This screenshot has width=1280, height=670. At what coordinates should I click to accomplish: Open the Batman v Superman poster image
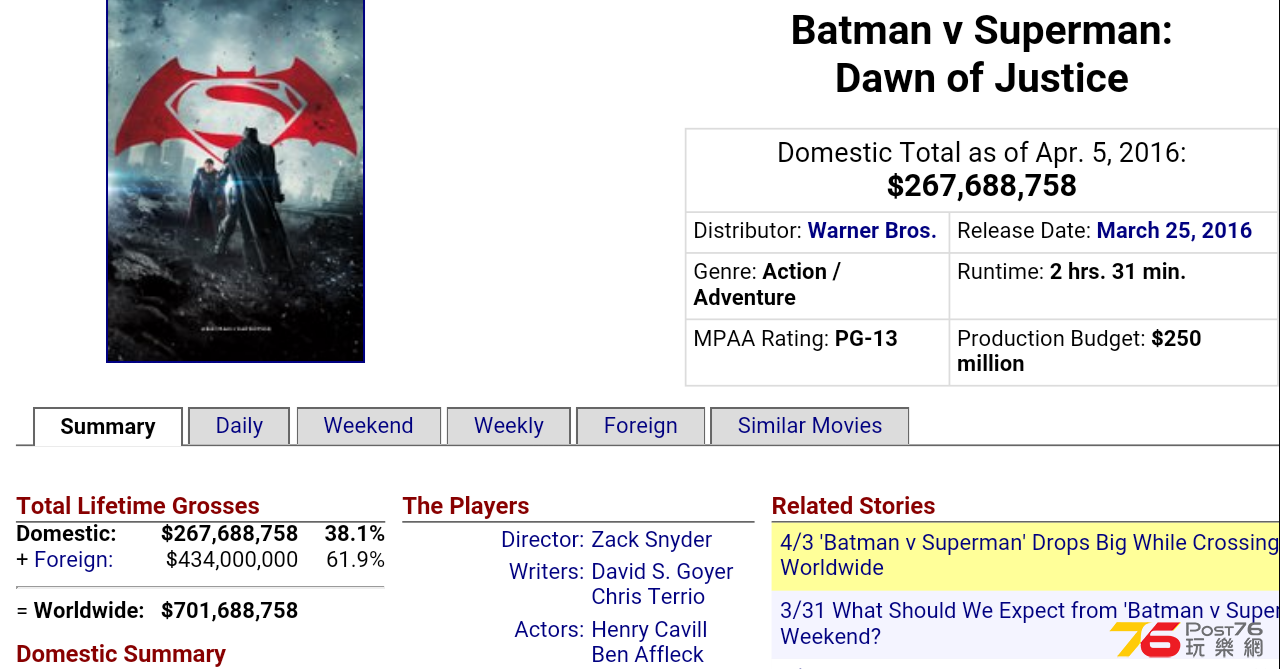(x=236, y=180)
